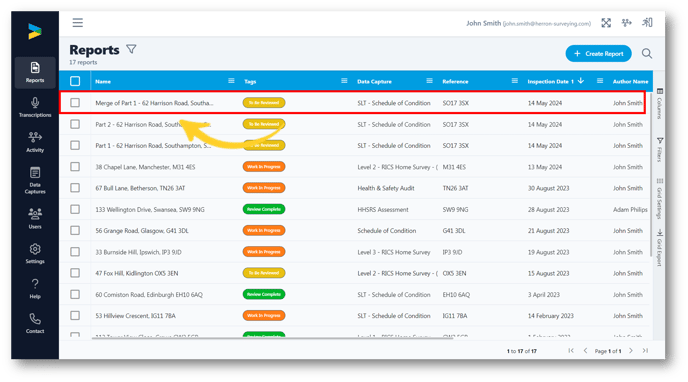Click the app logo in the sidebar
This screenshot has width=688, height=382.
pos(35,32)
